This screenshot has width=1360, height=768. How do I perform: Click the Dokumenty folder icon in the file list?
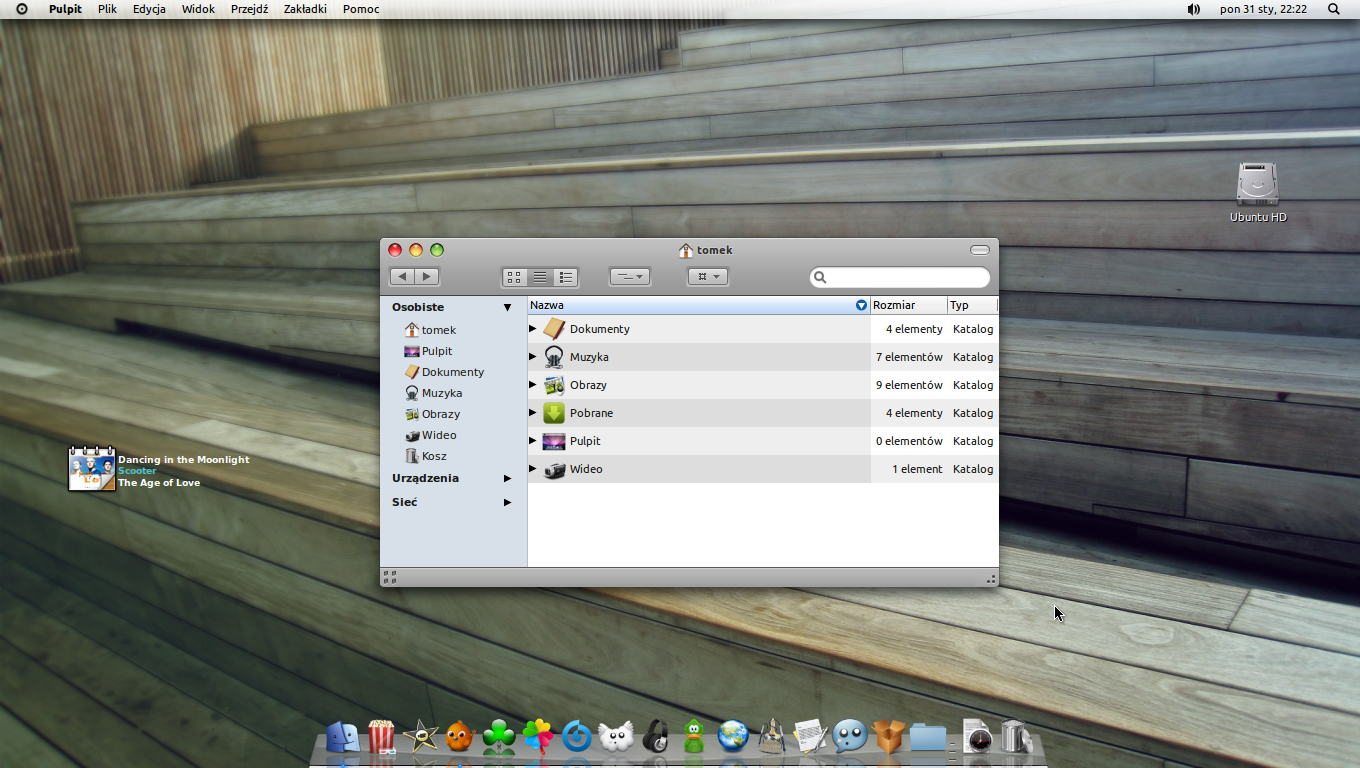(554, 329)
